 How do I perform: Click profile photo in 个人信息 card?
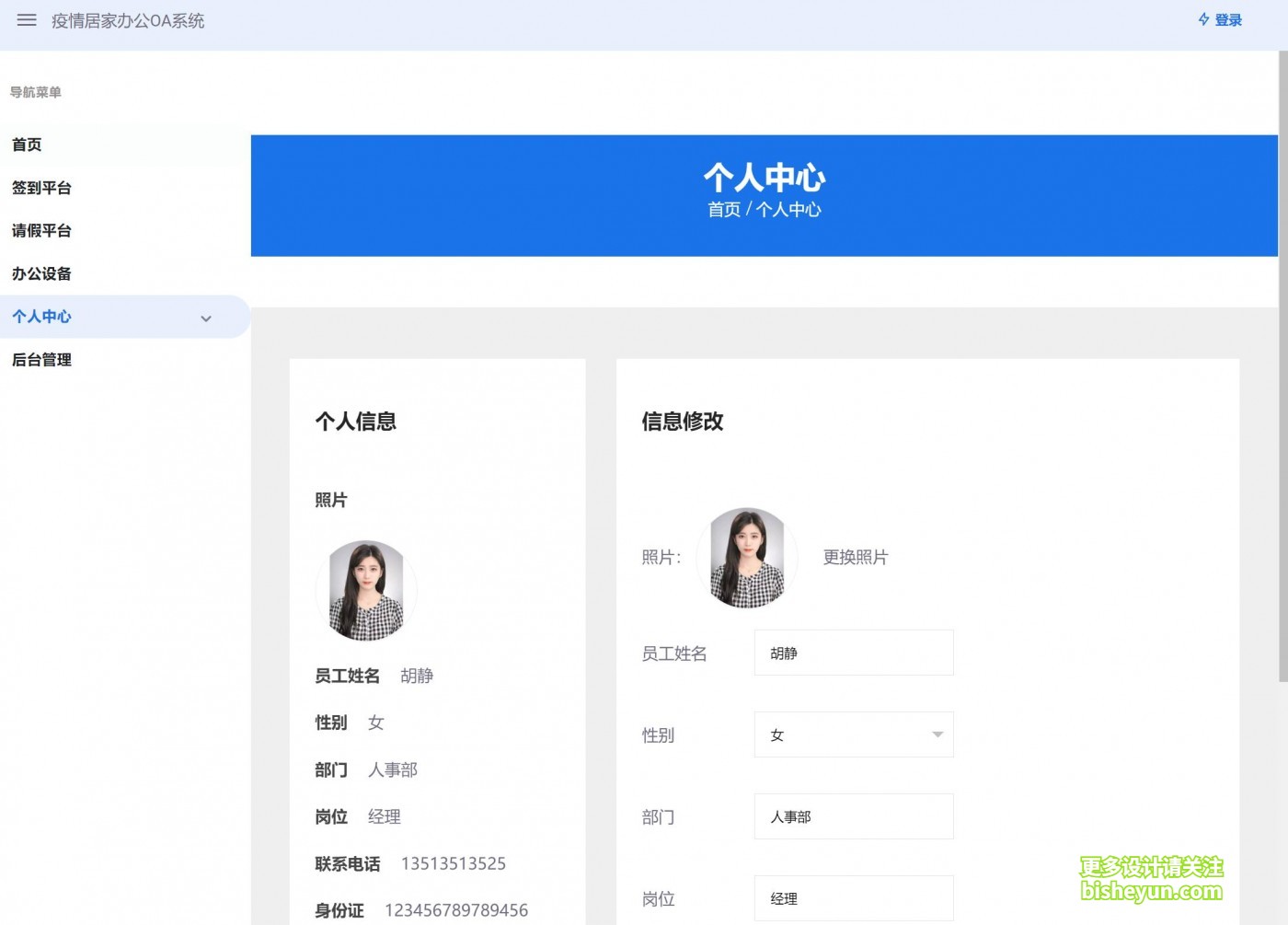366,590
